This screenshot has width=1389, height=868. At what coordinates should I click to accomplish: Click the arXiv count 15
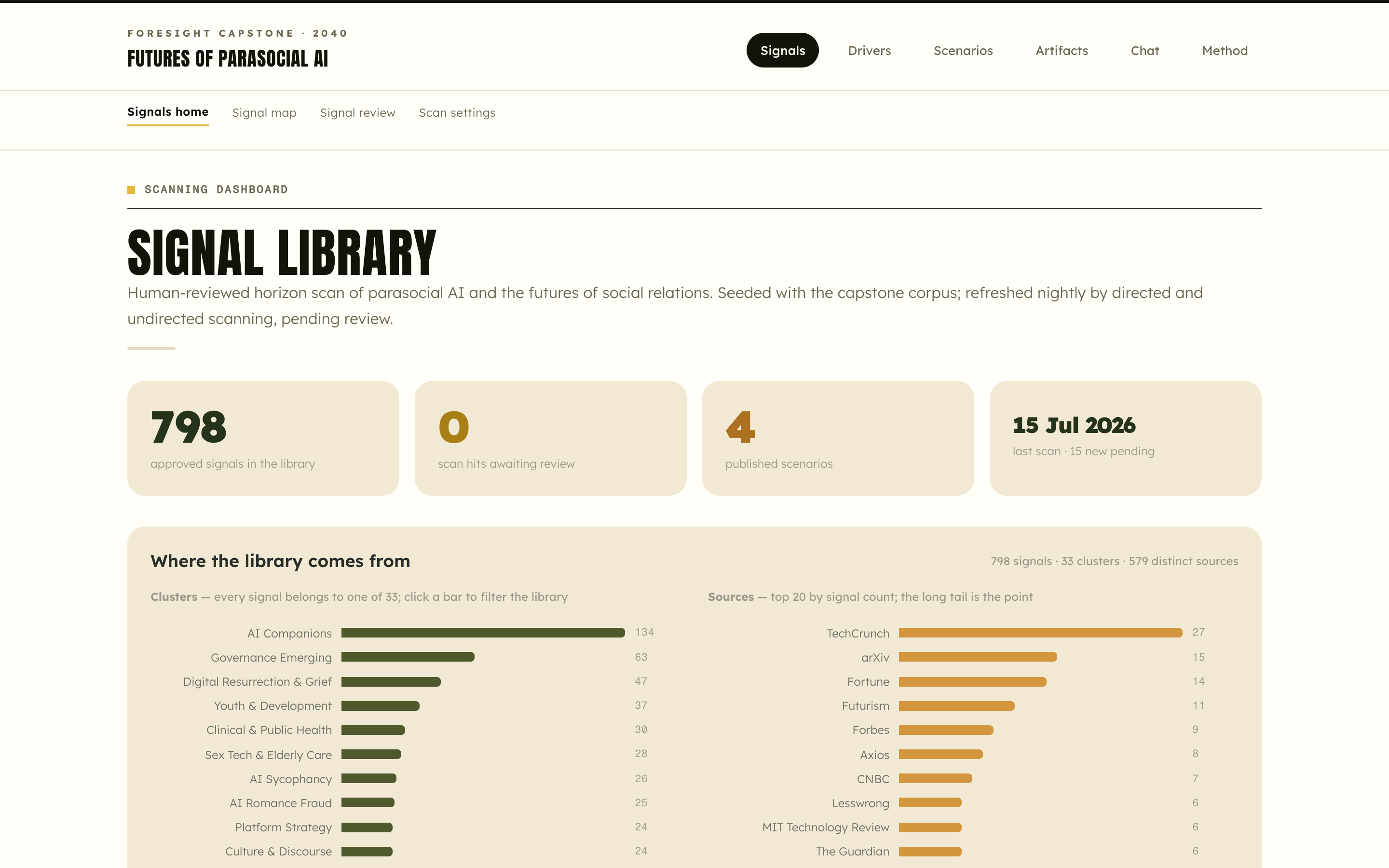1198,657
